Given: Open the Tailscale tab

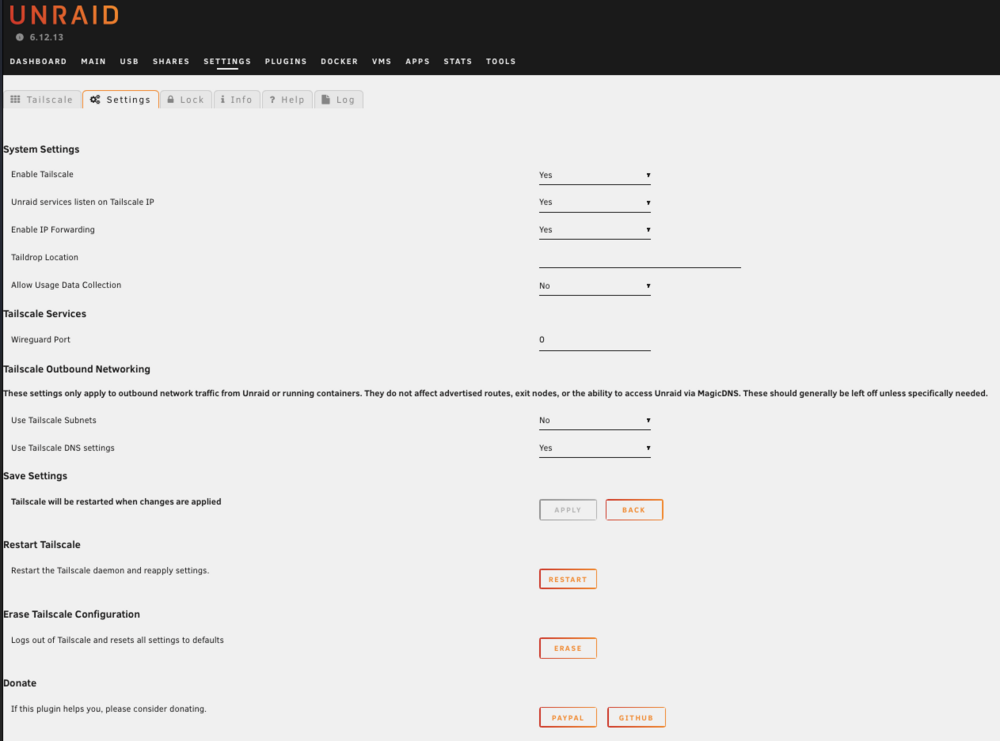Looking at the screenshot, I should (42, 99).
